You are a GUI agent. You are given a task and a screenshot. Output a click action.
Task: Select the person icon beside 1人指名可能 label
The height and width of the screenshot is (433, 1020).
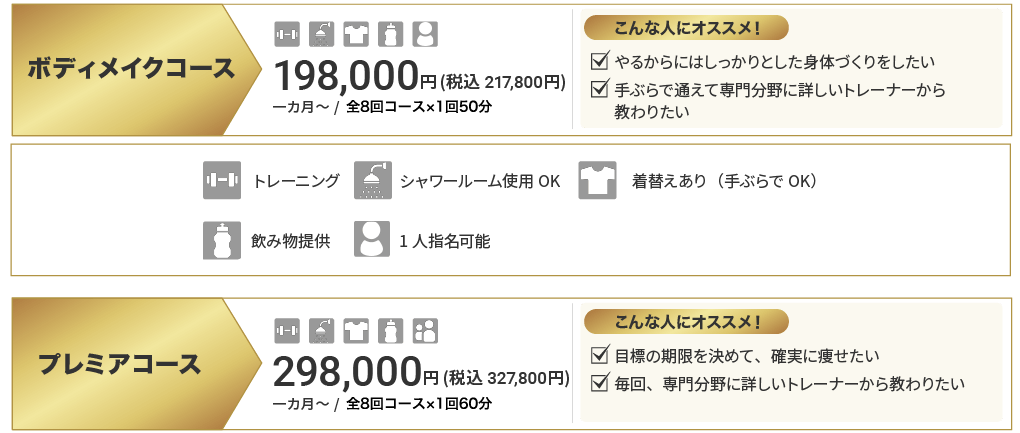point(372,240)
